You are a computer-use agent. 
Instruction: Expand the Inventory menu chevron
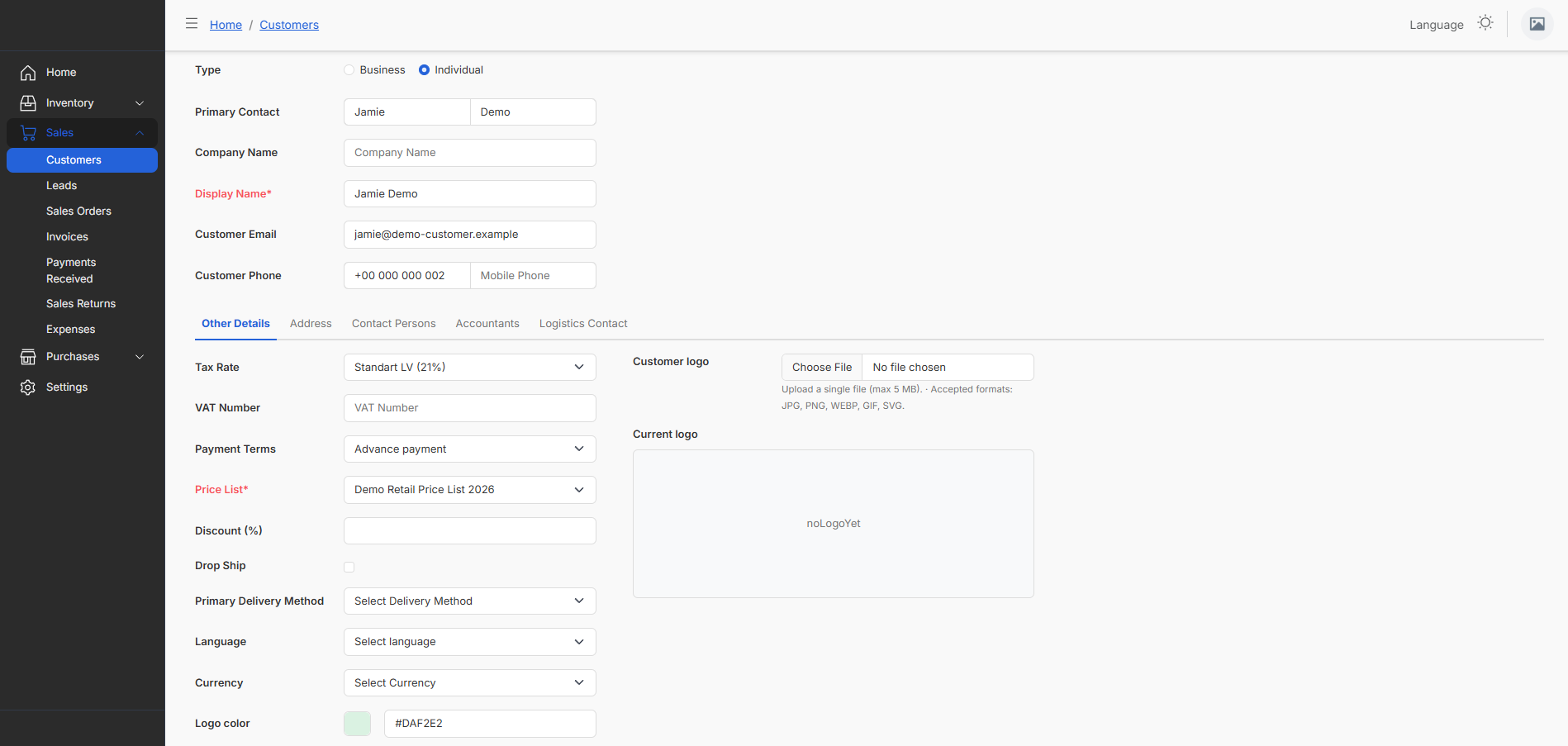pos(140,103)
